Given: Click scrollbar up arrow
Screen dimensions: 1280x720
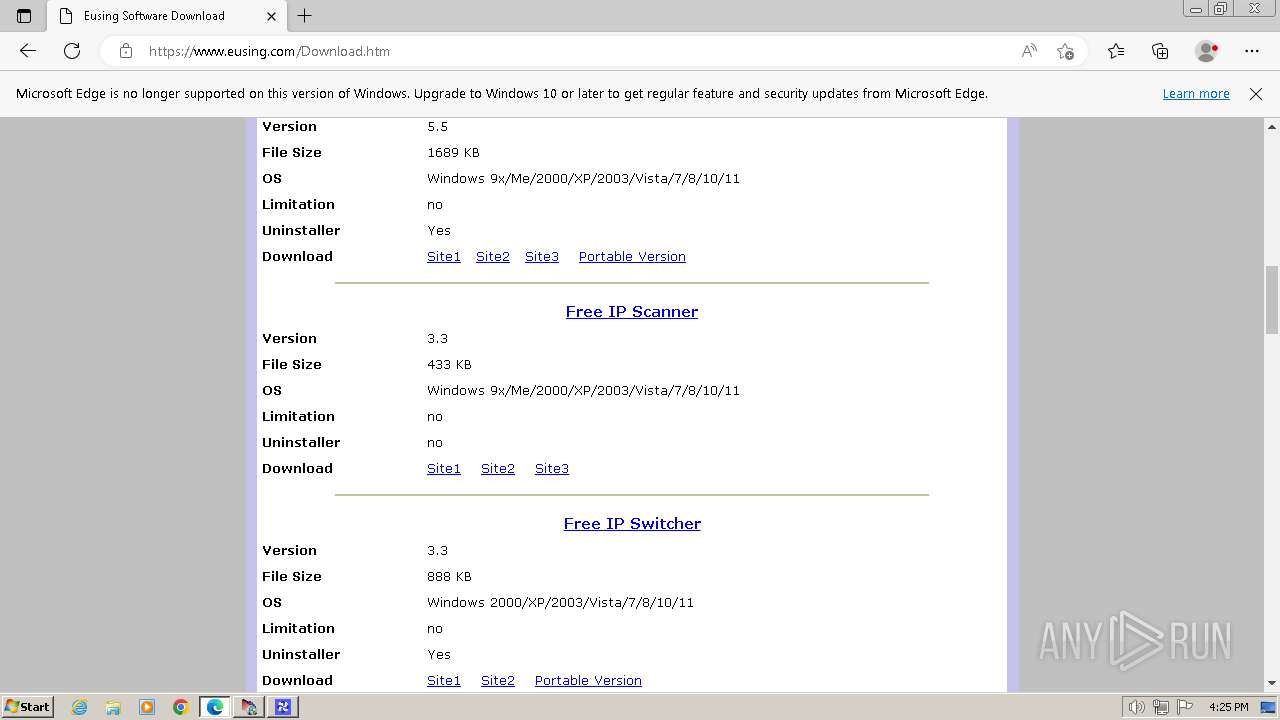Looking at the screenshot, I should pyautogui.click(x=1272, y=127).
